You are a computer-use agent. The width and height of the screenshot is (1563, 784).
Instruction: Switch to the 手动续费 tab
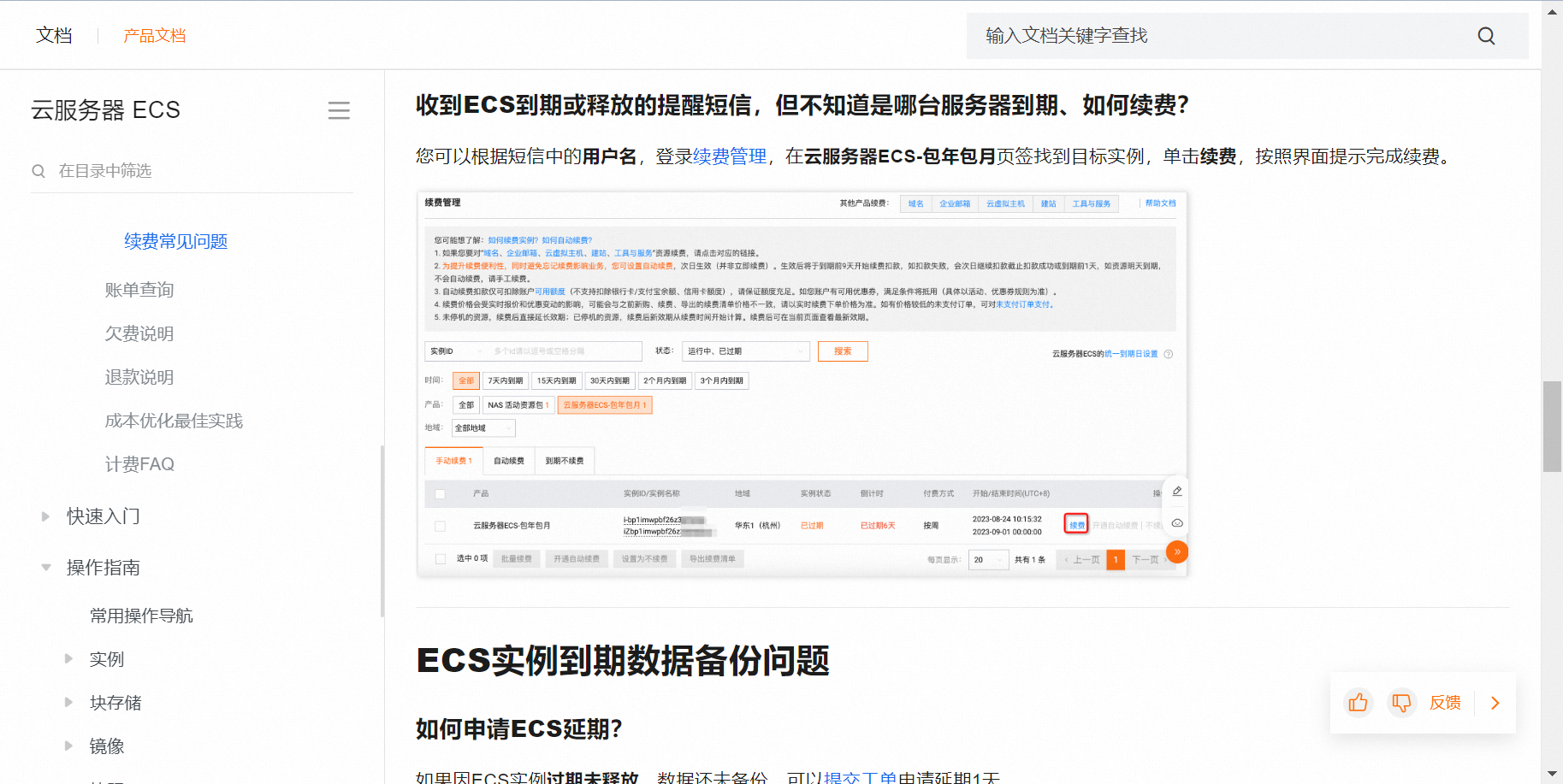[x=453, y=461]
